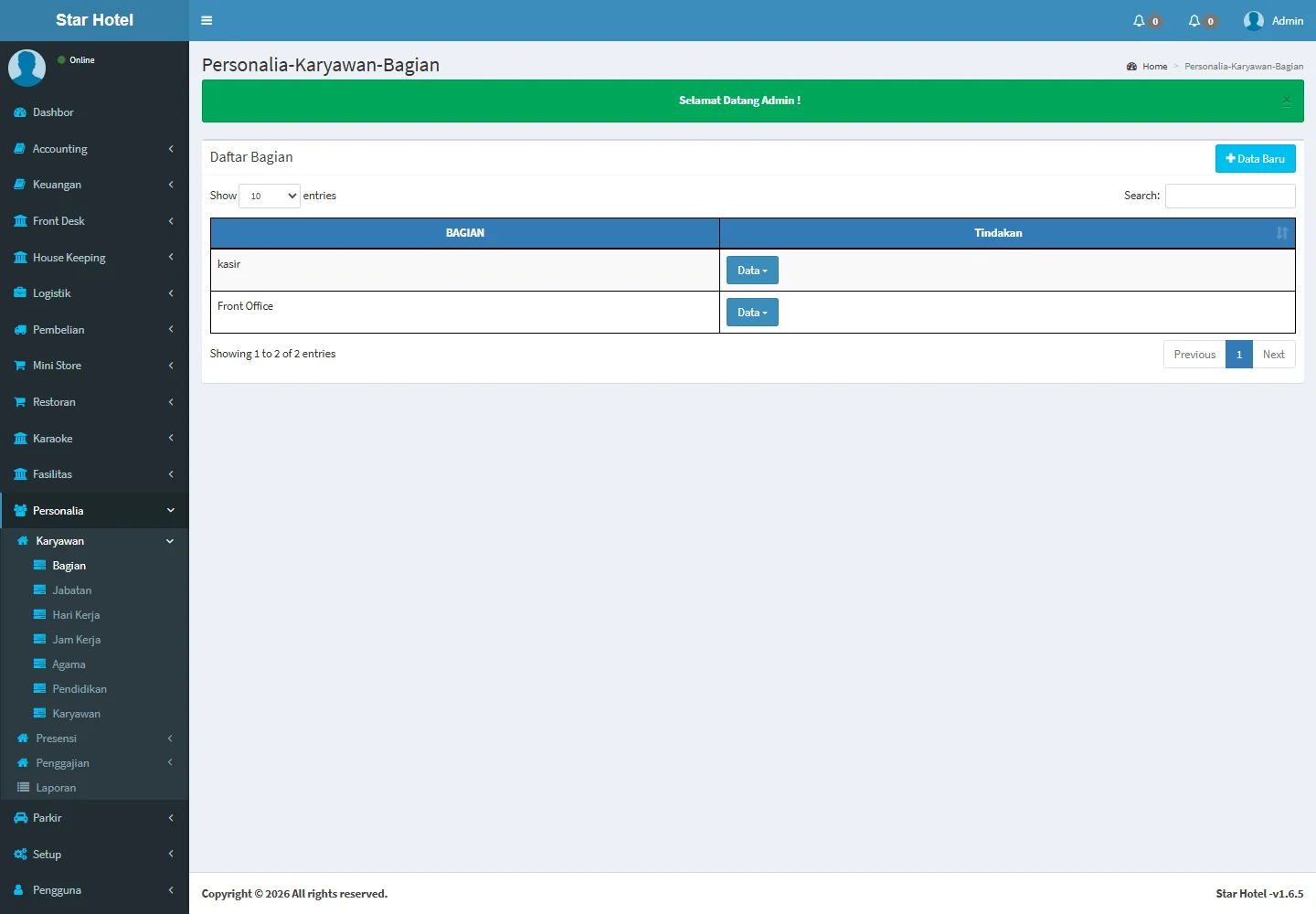The width and height of the screenshot is (1316, 914).
Task: Click the Setup gears icon
Action: [x=20, y=855]
